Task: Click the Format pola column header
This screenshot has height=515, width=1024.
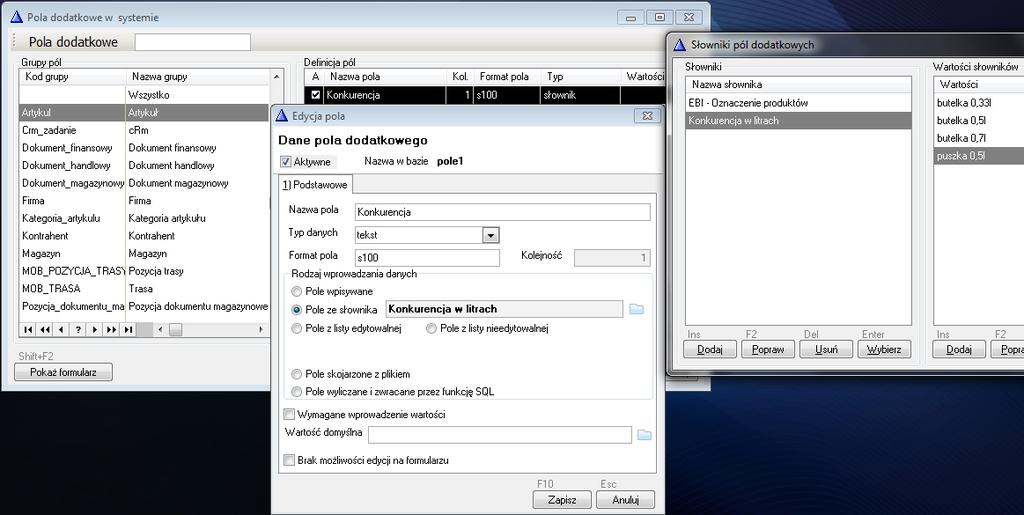Action: [507, 76]
